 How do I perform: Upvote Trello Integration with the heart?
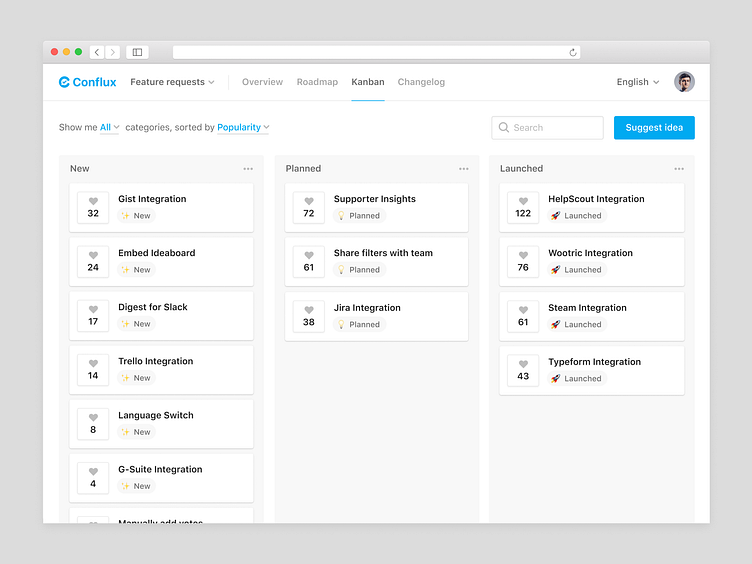tap(93, 364)
